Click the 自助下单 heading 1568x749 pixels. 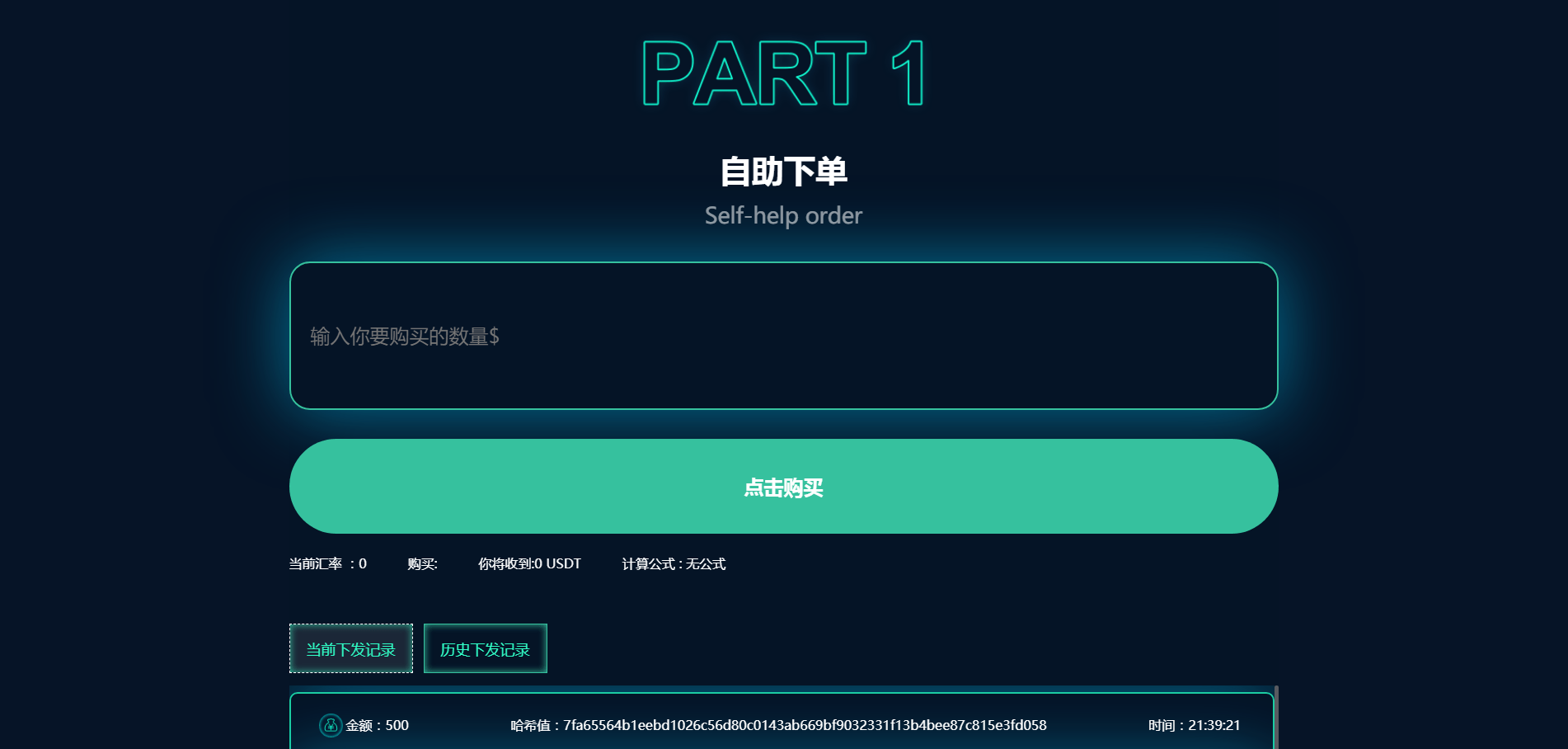(x=783, y=173)
